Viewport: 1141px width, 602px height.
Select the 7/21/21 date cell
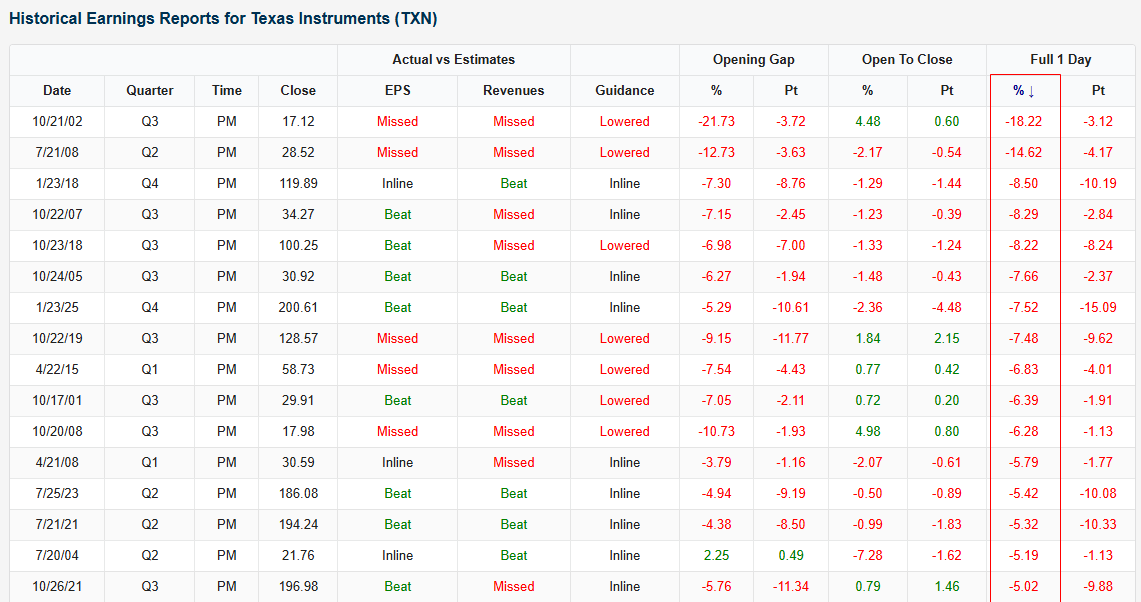[57, 524]
